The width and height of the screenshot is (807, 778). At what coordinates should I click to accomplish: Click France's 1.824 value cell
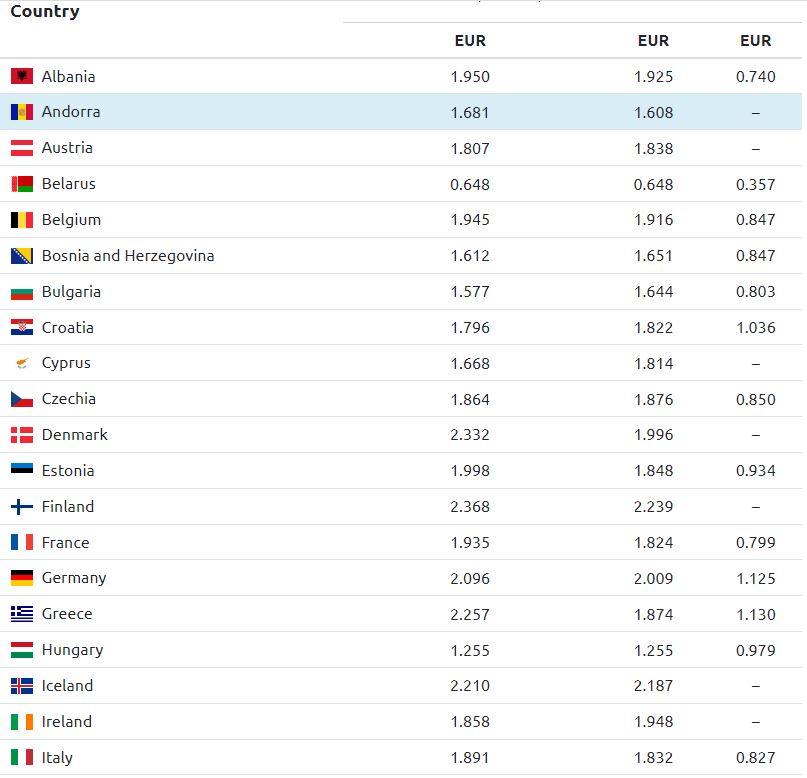(654, 543)
